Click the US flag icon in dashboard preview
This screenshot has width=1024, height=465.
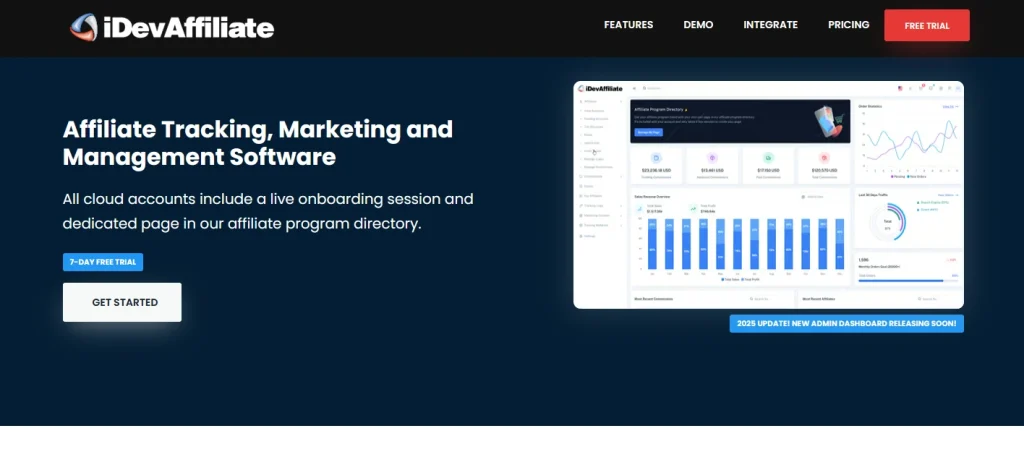pos(900,88)
